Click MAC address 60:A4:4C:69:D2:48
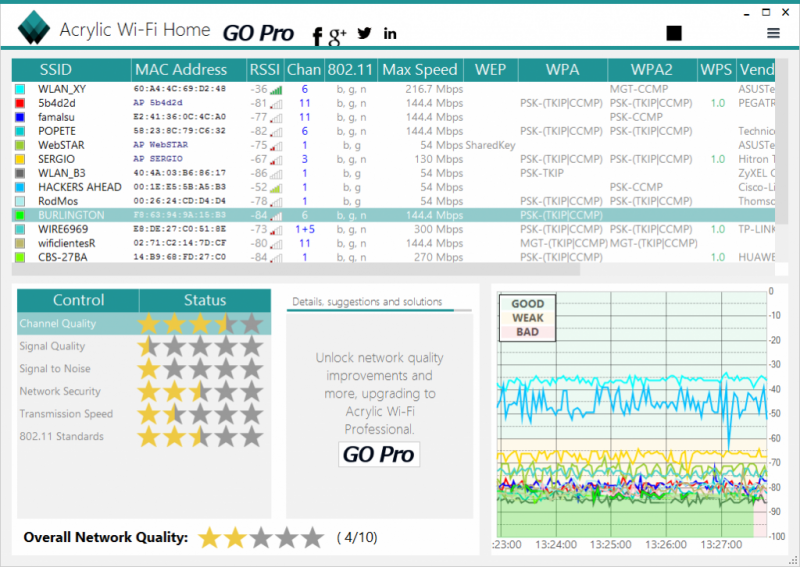The image size is (800, 567). [x=180, y=89]
